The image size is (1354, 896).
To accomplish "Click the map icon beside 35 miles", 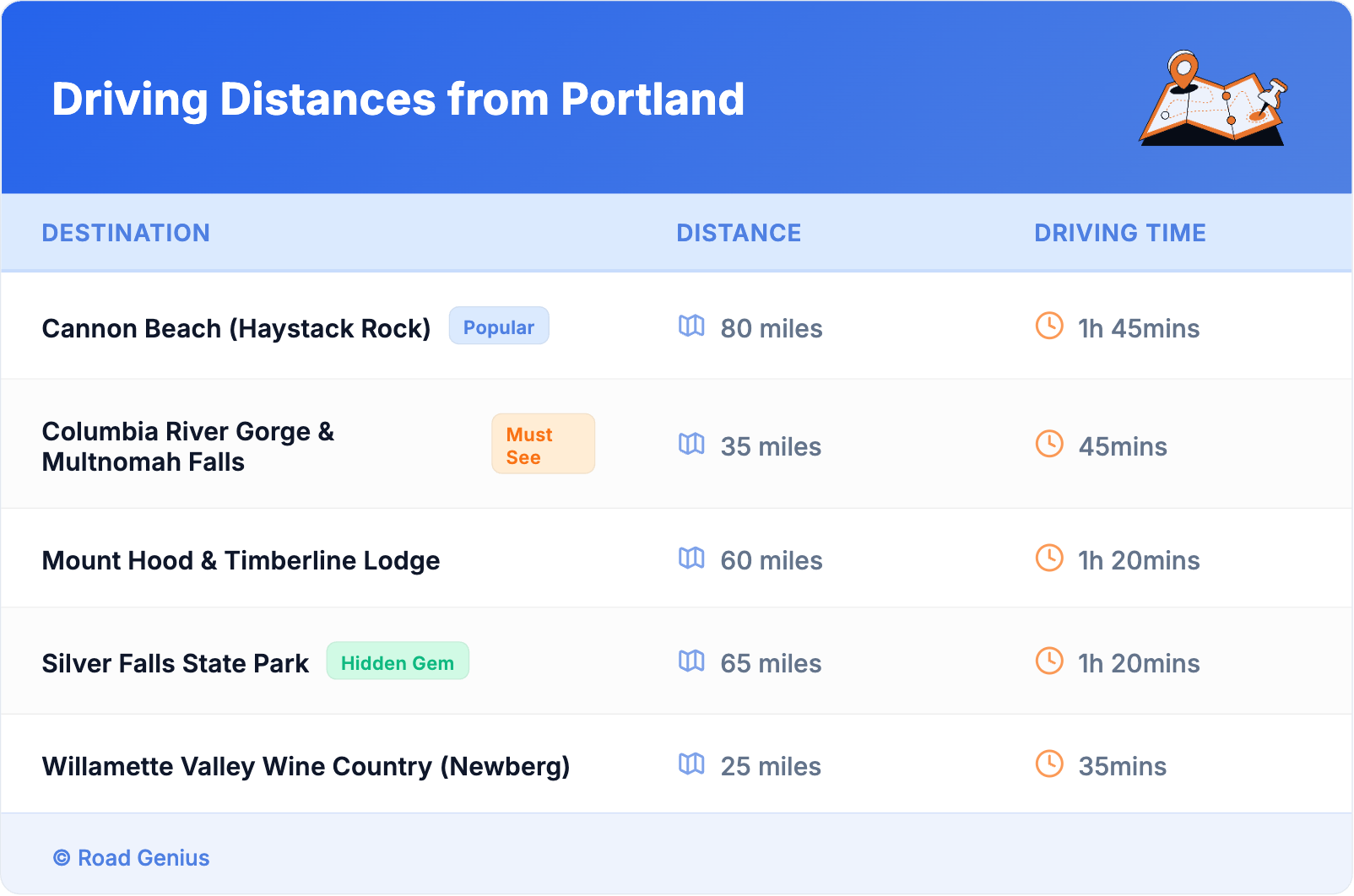I will pyautogui.click(x=691, y=444).
